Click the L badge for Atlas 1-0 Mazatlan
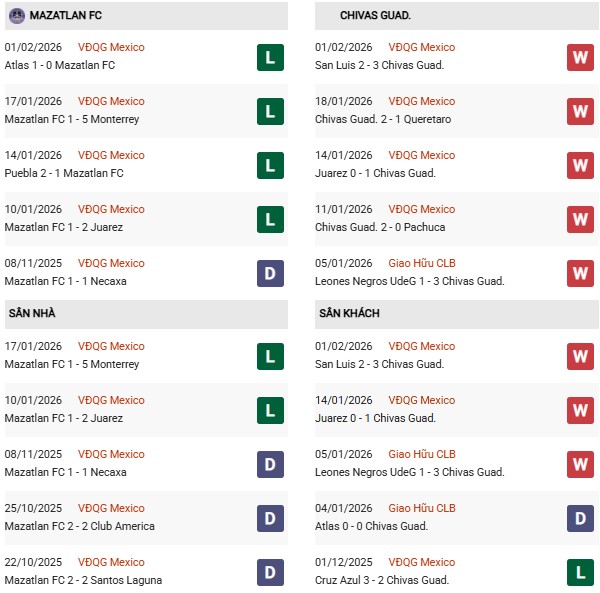Screen dimensions: 600x593 (x=270, y=57)
